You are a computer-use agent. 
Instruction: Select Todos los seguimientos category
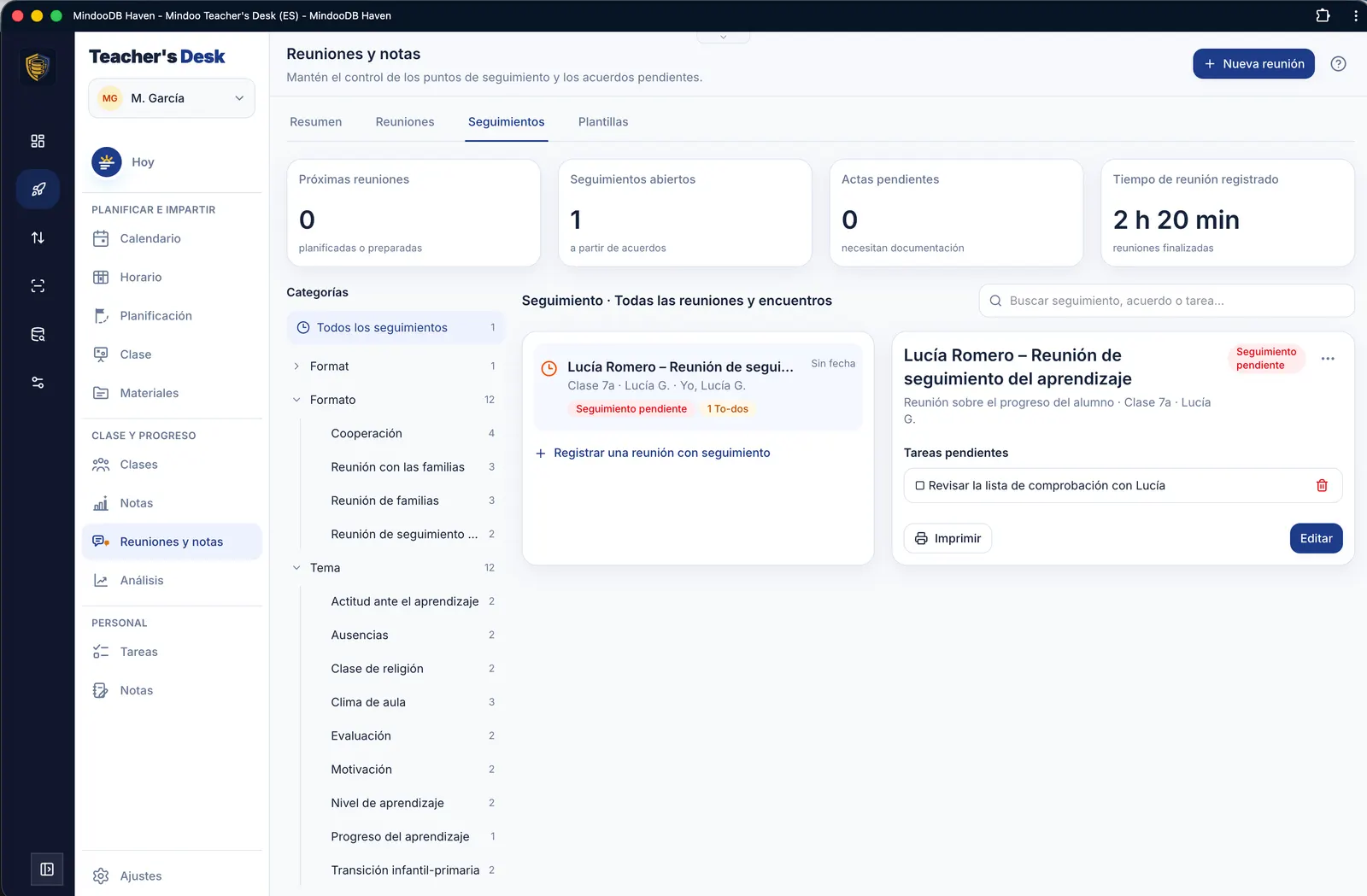(x=396, y=328)
